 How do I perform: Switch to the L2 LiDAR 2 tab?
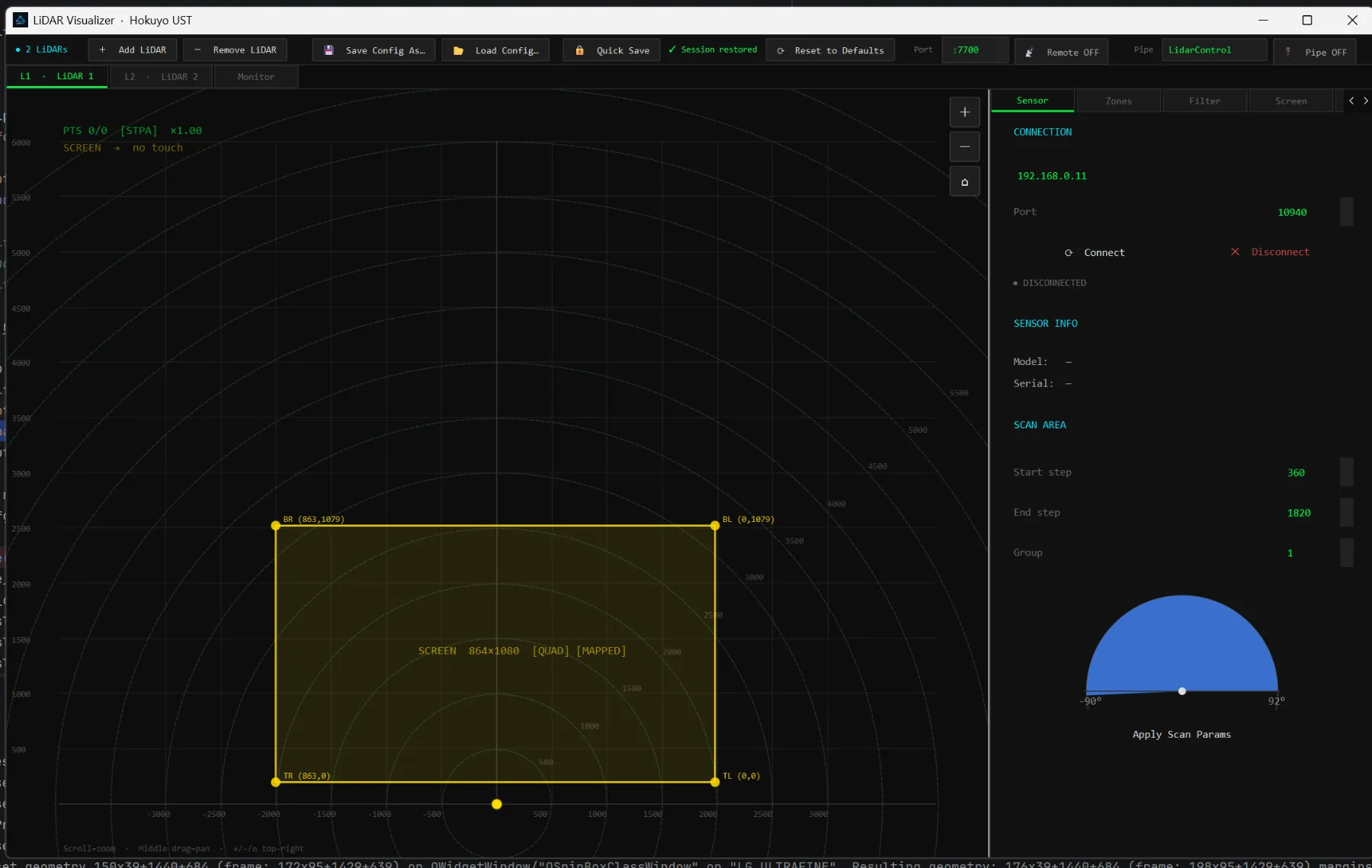coord(161,77)
